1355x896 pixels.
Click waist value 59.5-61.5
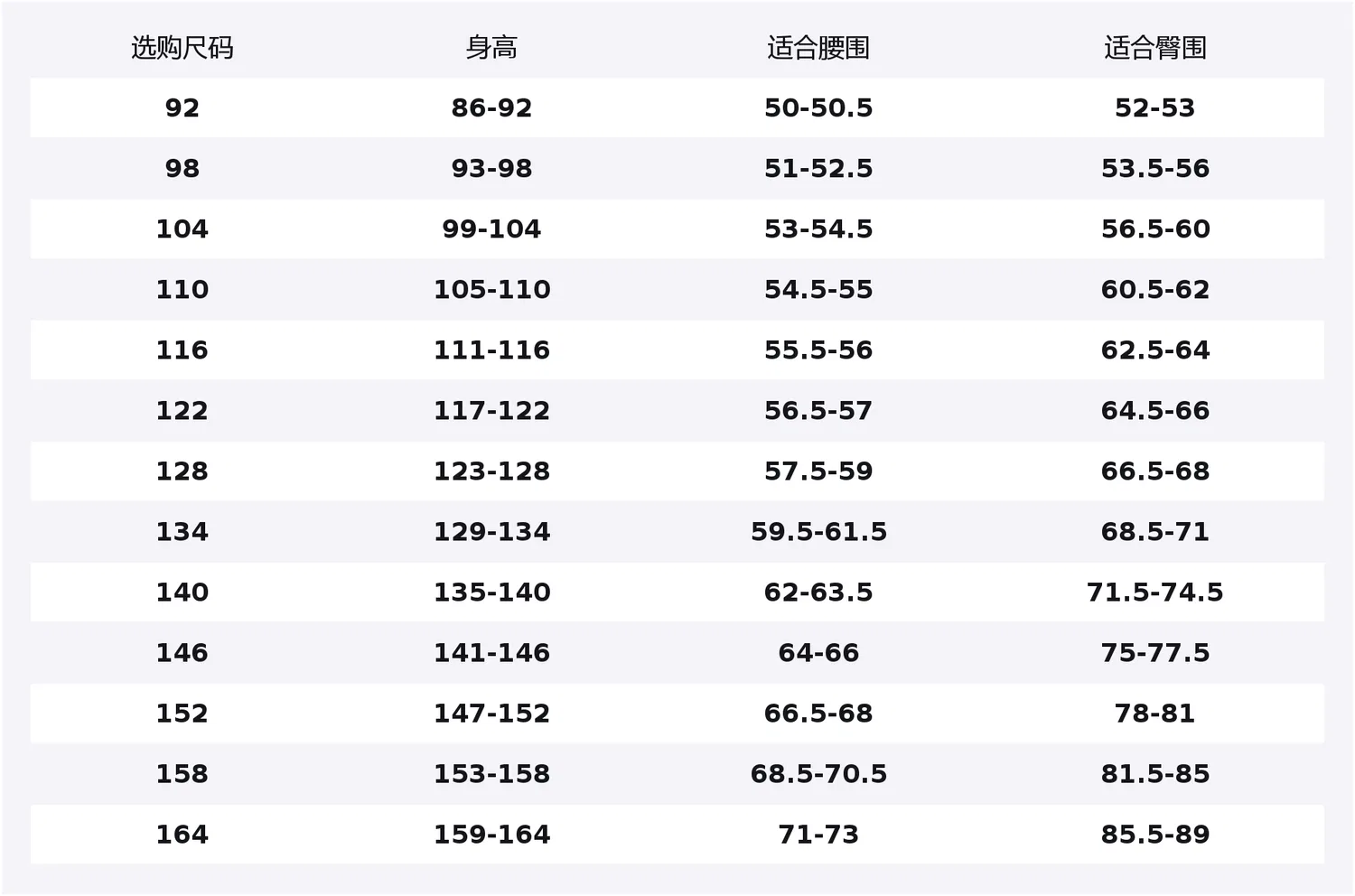818,532
